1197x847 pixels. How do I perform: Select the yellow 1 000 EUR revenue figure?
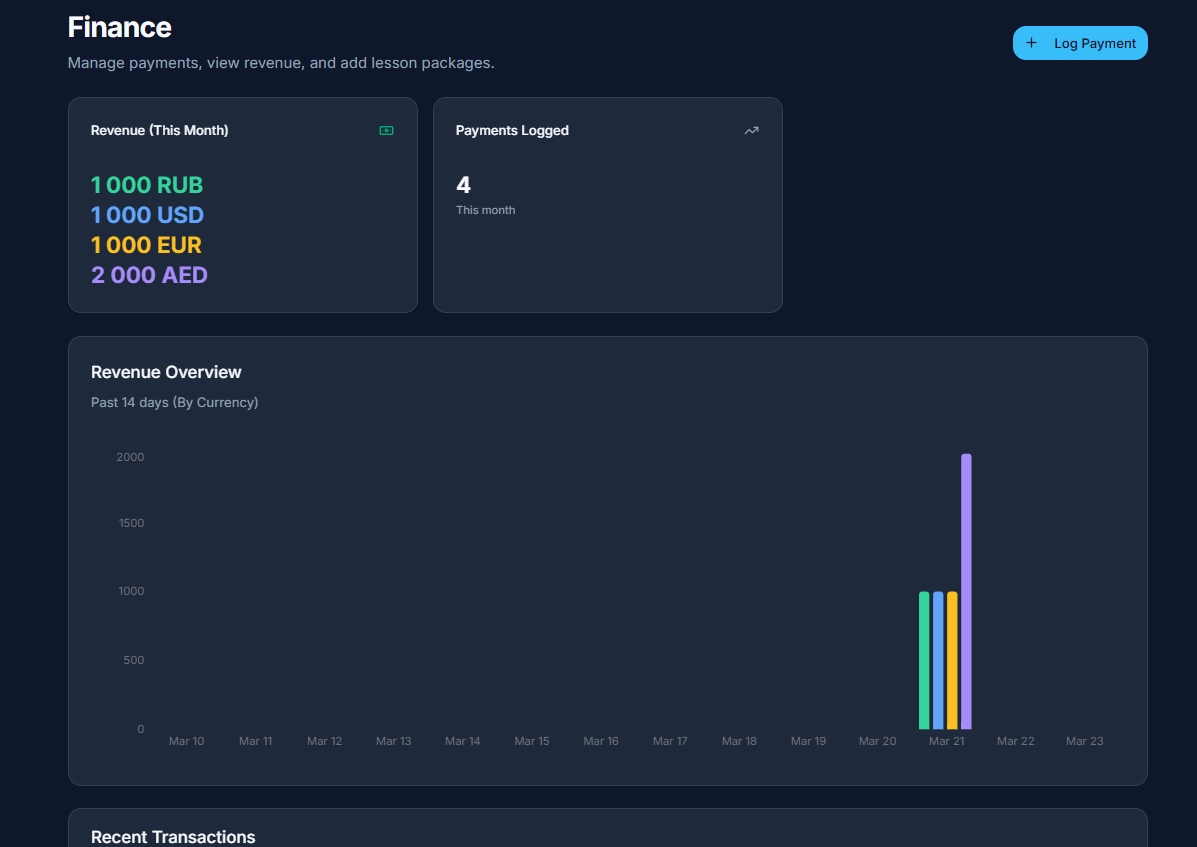pos(146,245)
